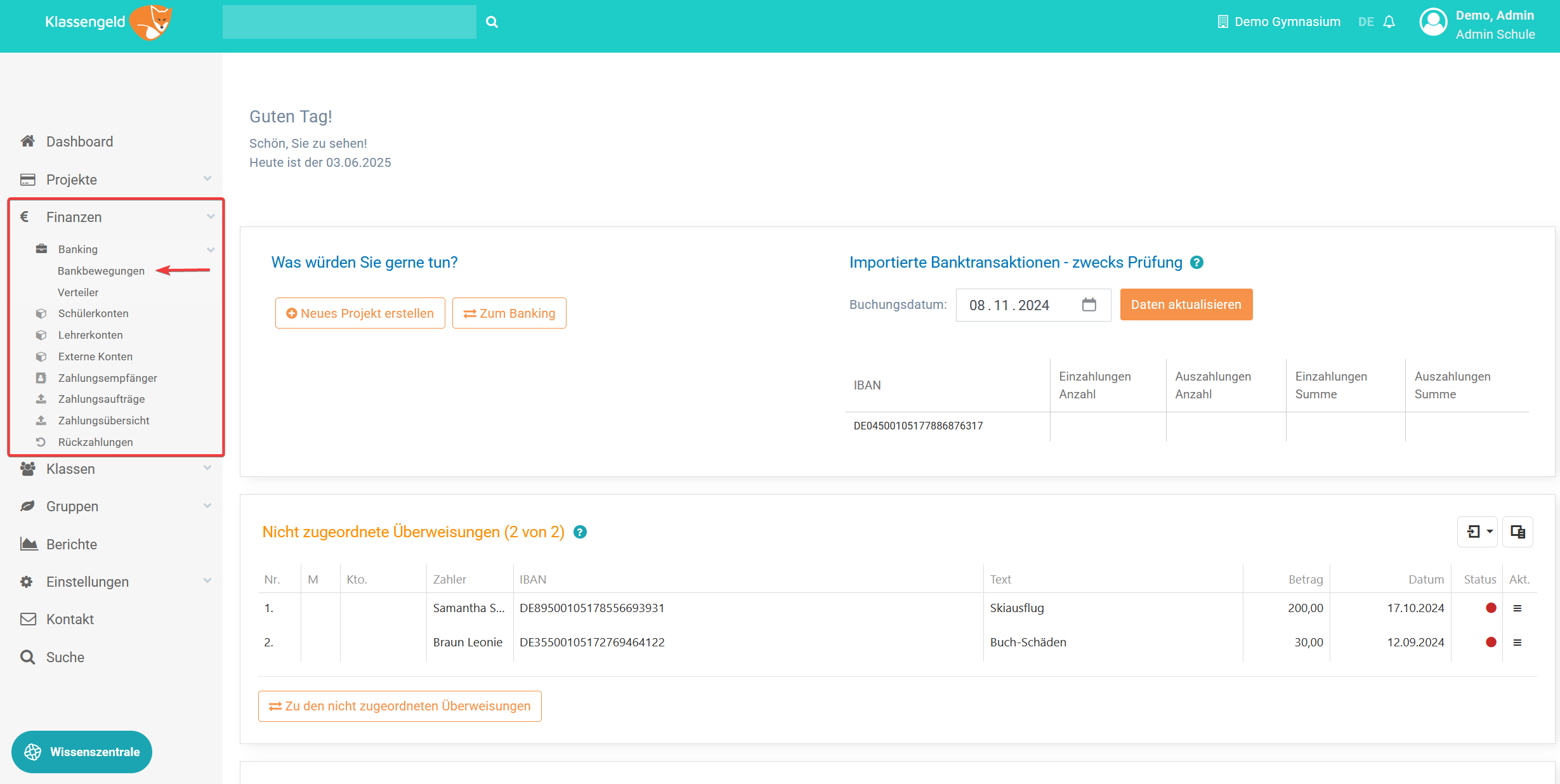1560x784 pixels.
Task: Open Externe Konten in sidebar
Action: click(x=95, y=356)
